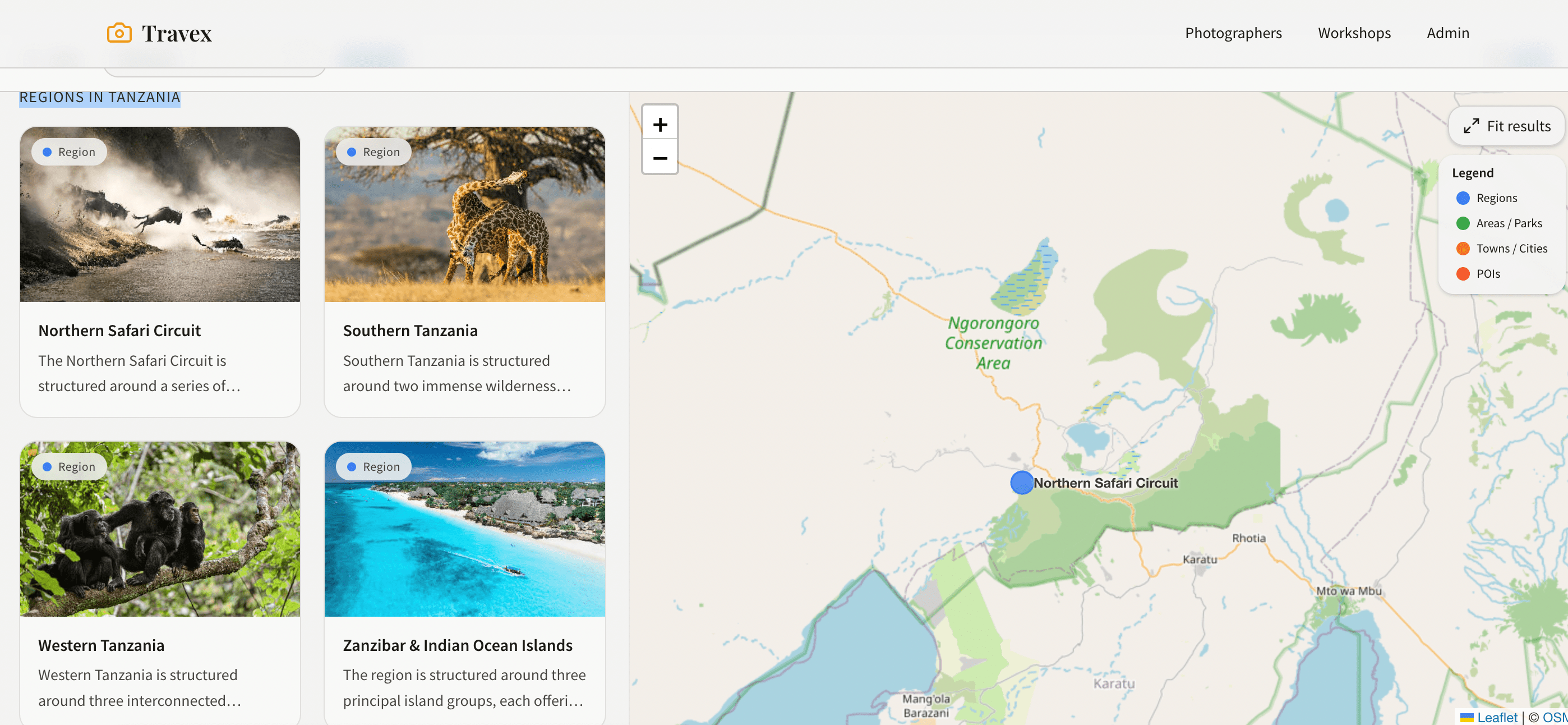Click the Western Tanzania card title
This screenshot has width=1568, height=725.
(x=101, y=645)
